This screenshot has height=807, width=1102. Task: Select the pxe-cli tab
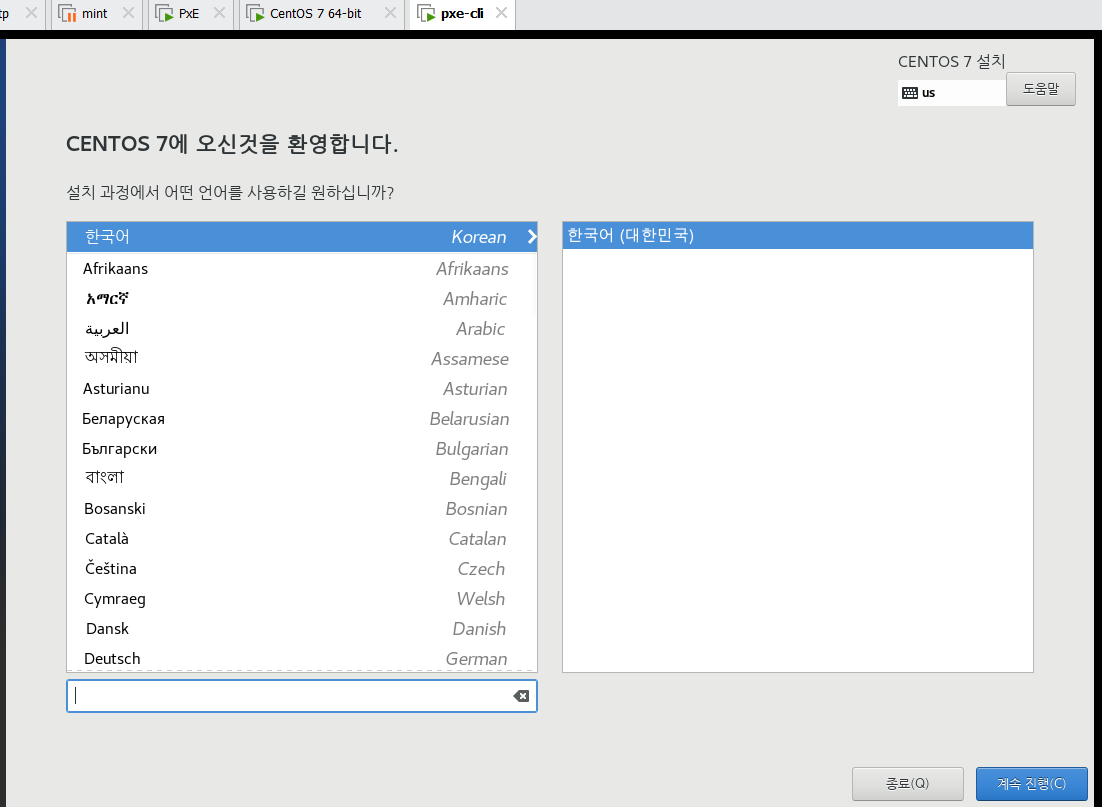coord(462,14)
